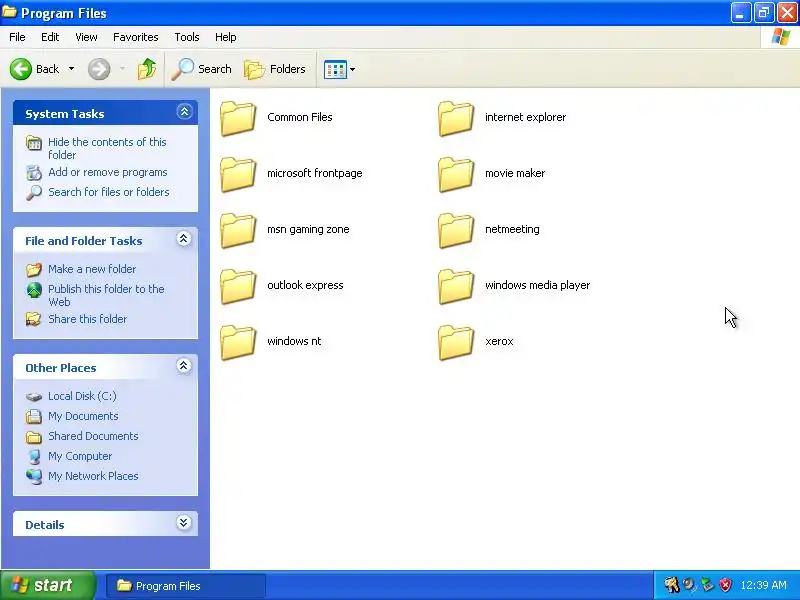
Task: Select the movie maker folder icon
Action: click(456, 174)
